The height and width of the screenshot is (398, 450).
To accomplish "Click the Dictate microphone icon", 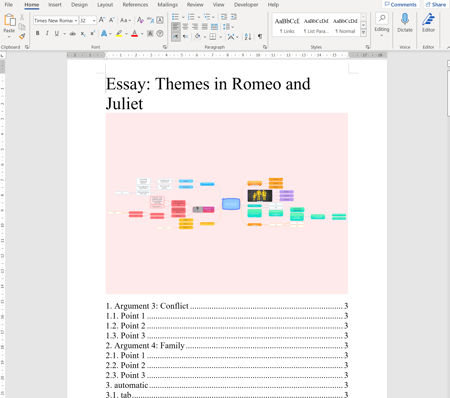I will [405, 19].
